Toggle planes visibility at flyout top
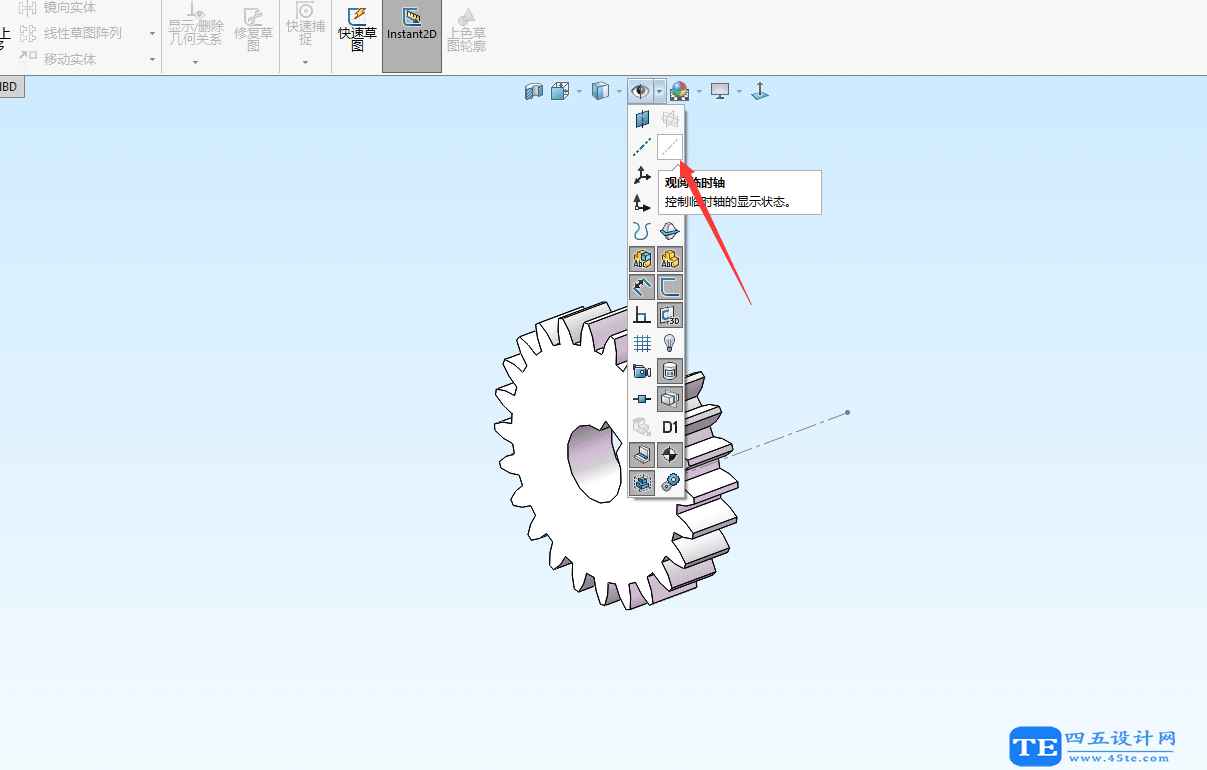Image resolution: width=1207 pixels, height=770 pixels. (641, 118)
